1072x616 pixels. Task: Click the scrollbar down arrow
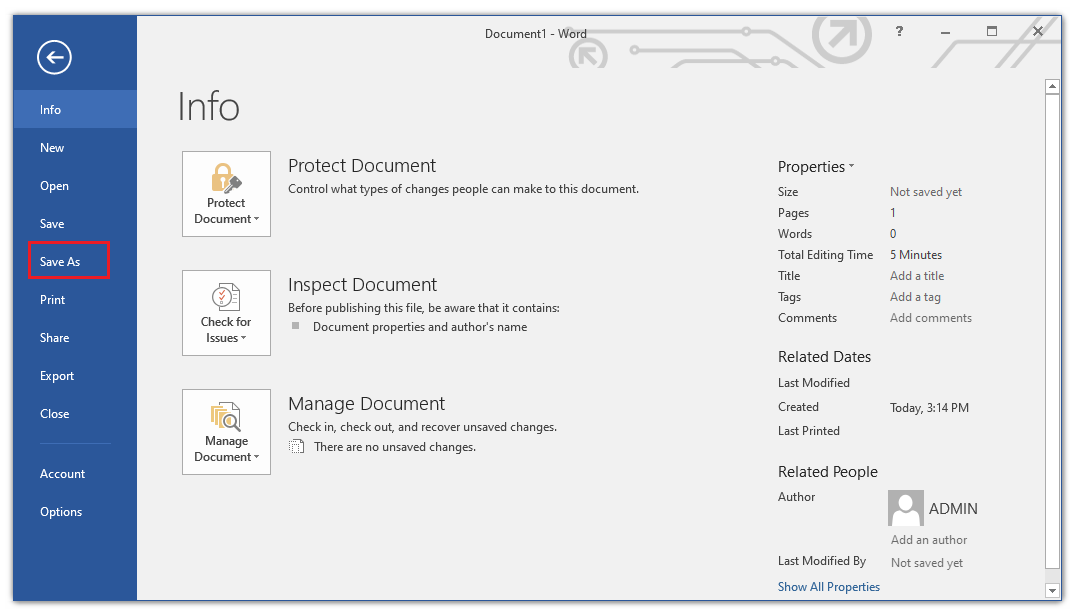tap(1052, 590)
